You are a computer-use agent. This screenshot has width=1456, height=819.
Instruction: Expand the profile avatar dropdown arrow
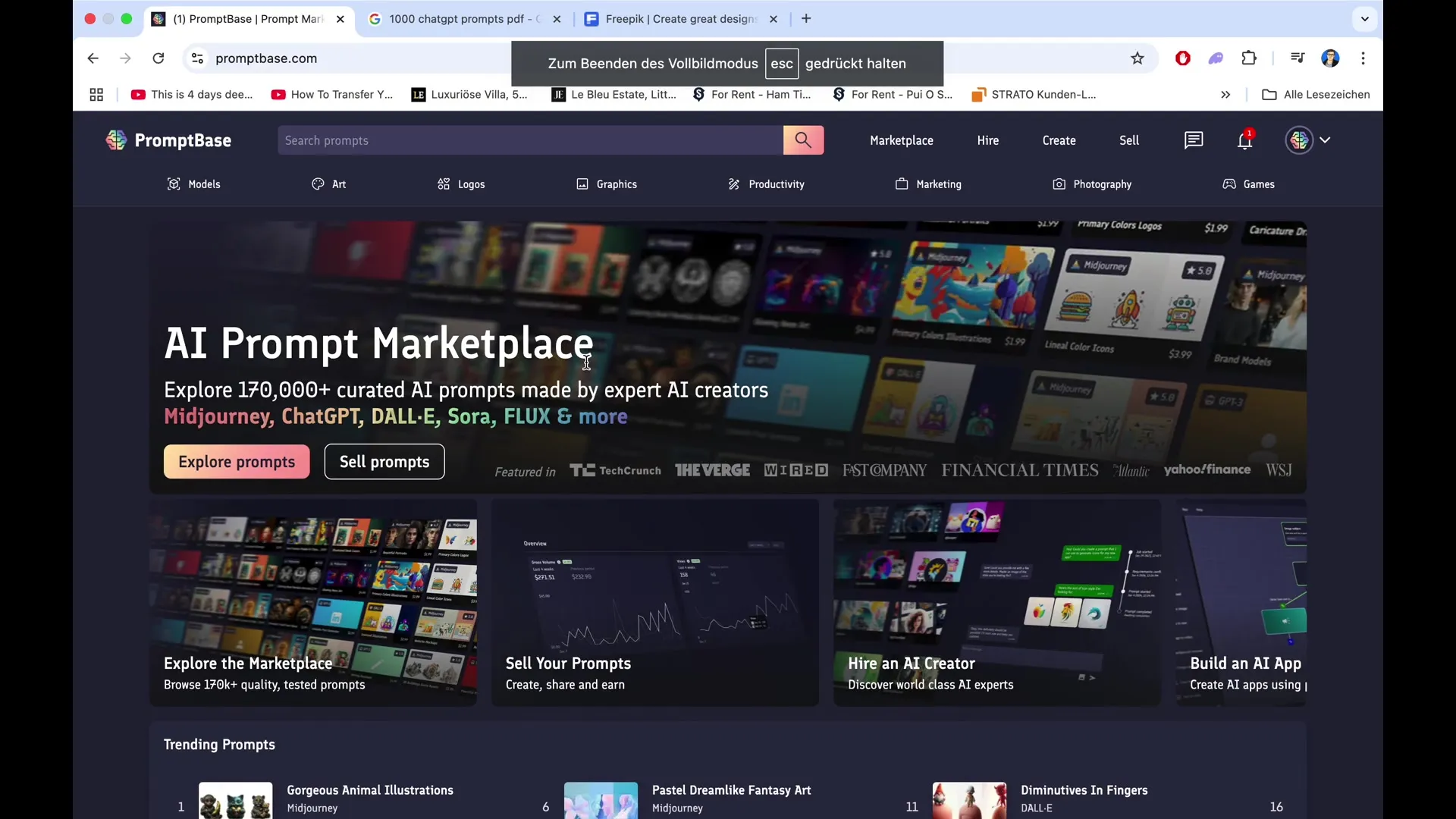(1325, 140)
